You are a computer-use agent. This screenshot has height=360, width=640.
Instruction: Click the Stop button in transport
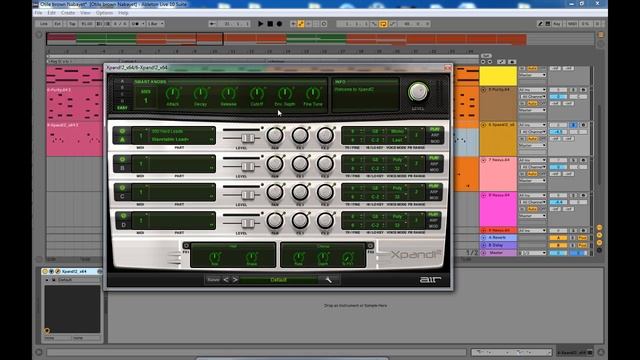click(270, 24)
